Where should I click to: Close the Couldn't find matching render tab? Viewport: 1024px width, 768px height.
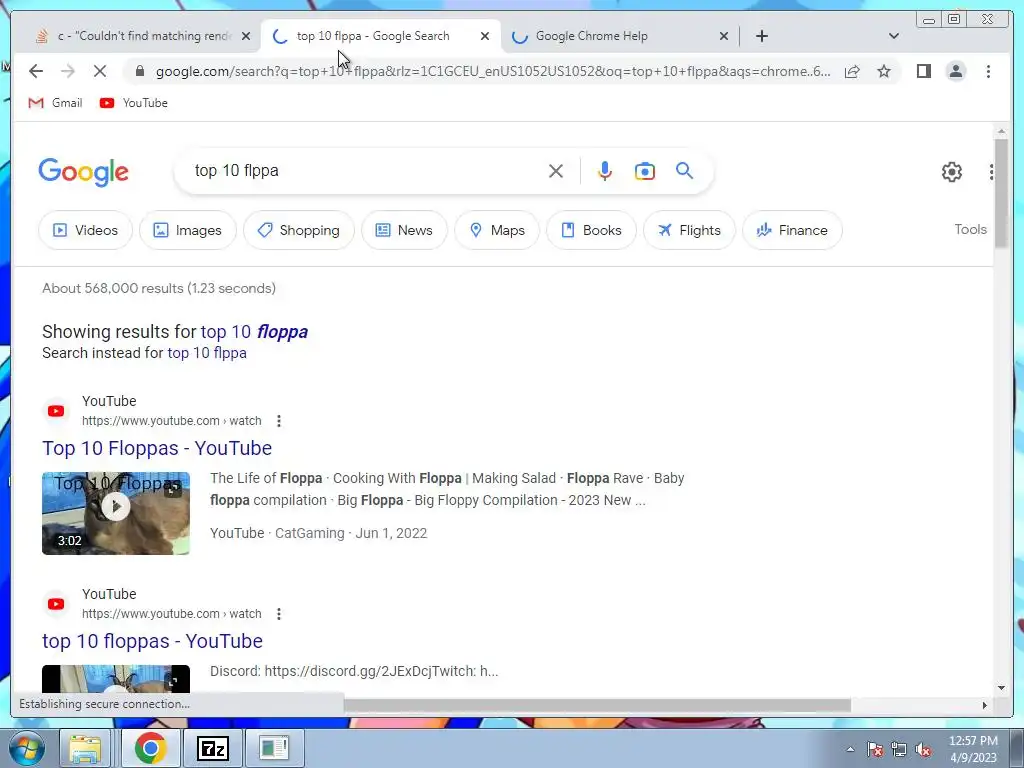click(246, 36)
